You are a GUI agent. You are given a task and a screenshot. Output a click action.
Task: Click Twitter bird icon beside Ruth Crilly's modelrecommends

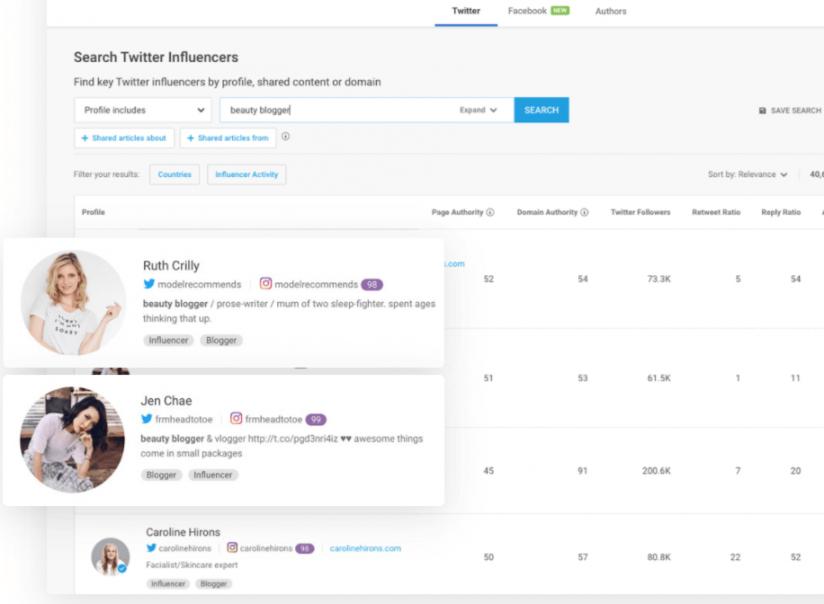coord(149,285)
